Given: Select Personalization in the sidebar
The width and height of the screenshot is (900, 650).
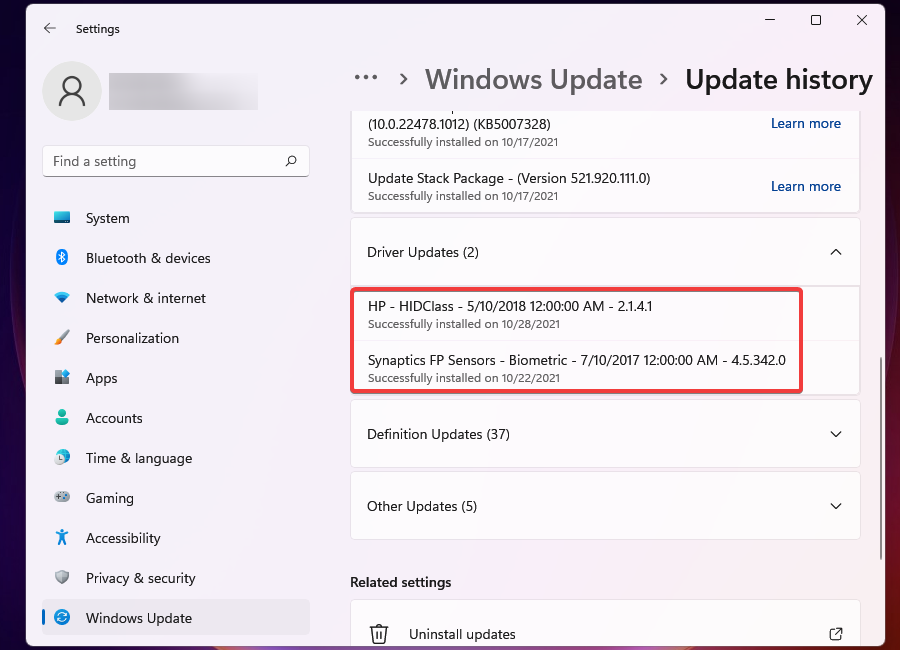Looking at the screenshot, I should [x=176, y=338].
